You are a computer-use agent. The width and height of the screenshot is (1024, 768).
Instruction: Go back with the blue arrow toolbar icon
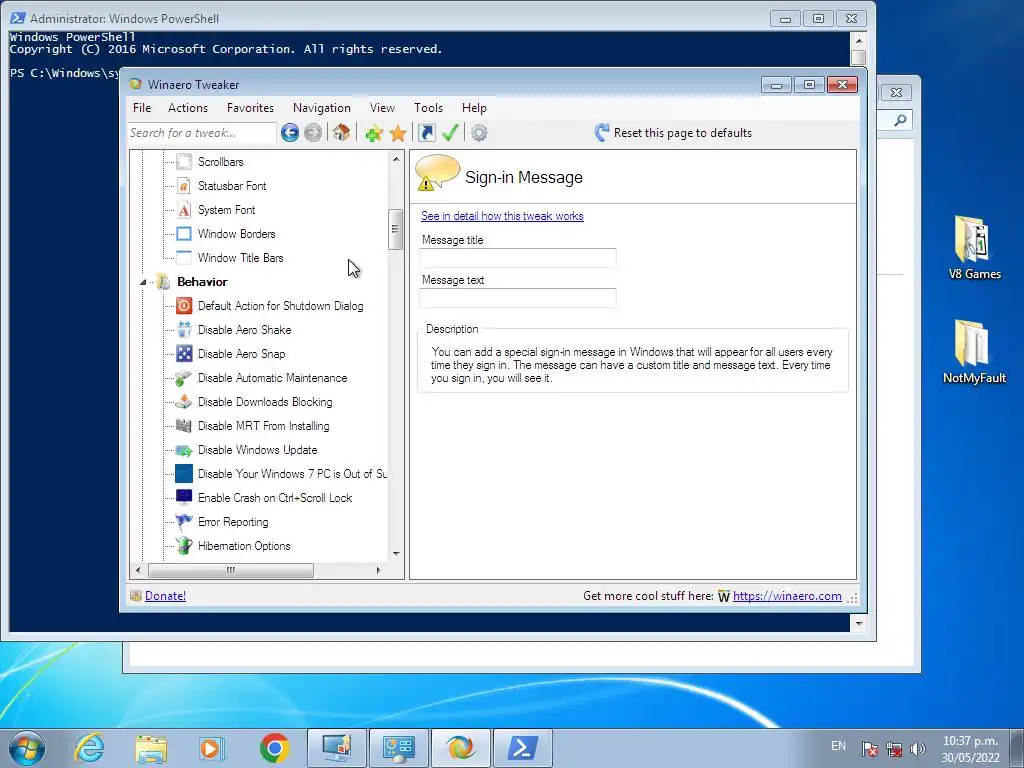tap(290, 133)
